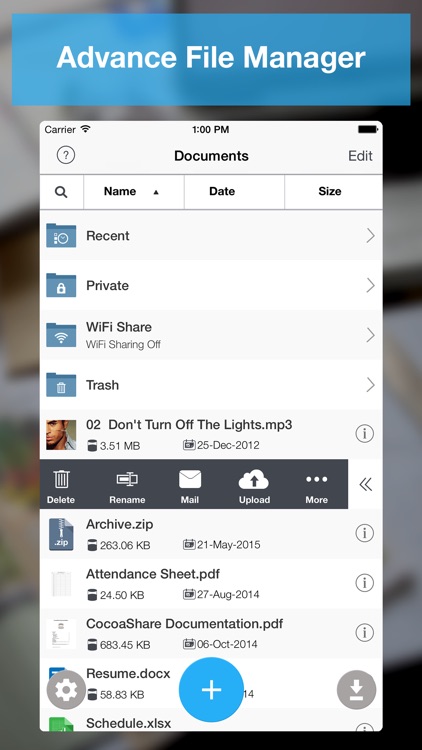Screen dimensions: 422x750
Task: Open Resume.docx file name
Action: pyautogui.click(x=128, y=673)
